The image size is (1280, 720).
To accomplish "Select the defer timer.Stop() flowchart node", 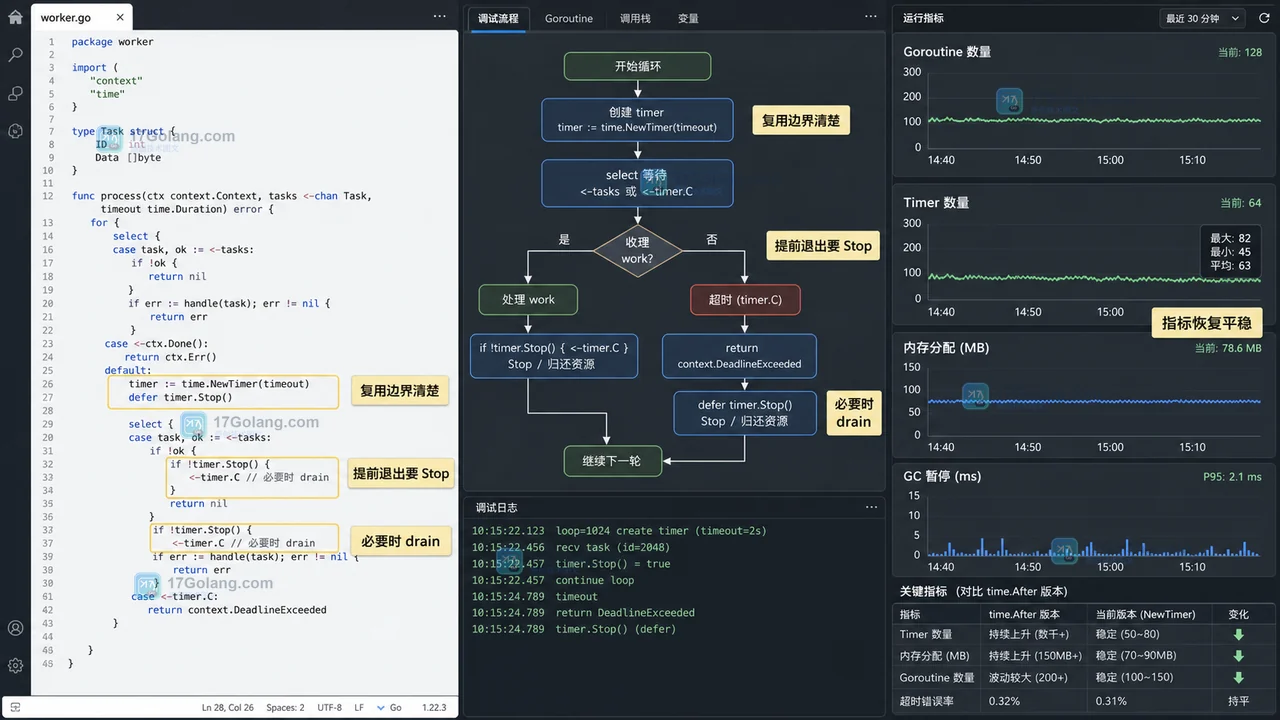I will (x=746, y=413).
